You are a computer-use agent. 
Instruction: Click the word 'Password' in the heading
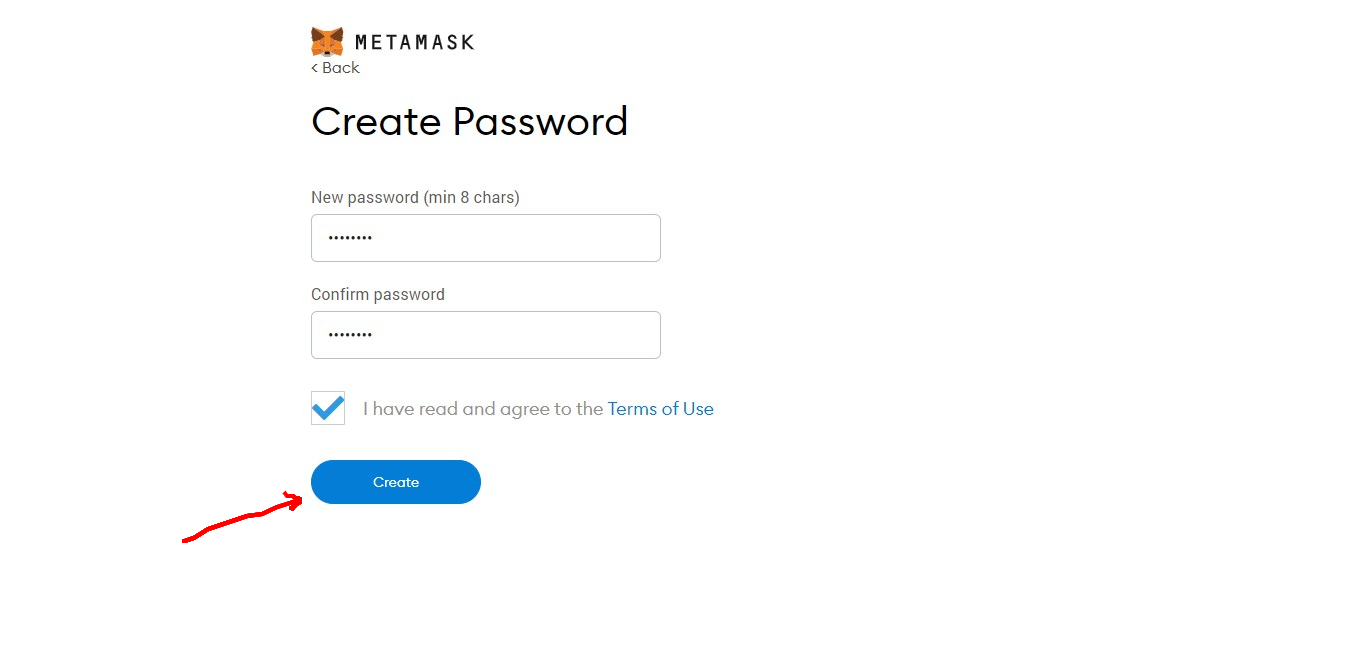coord(540,122)
